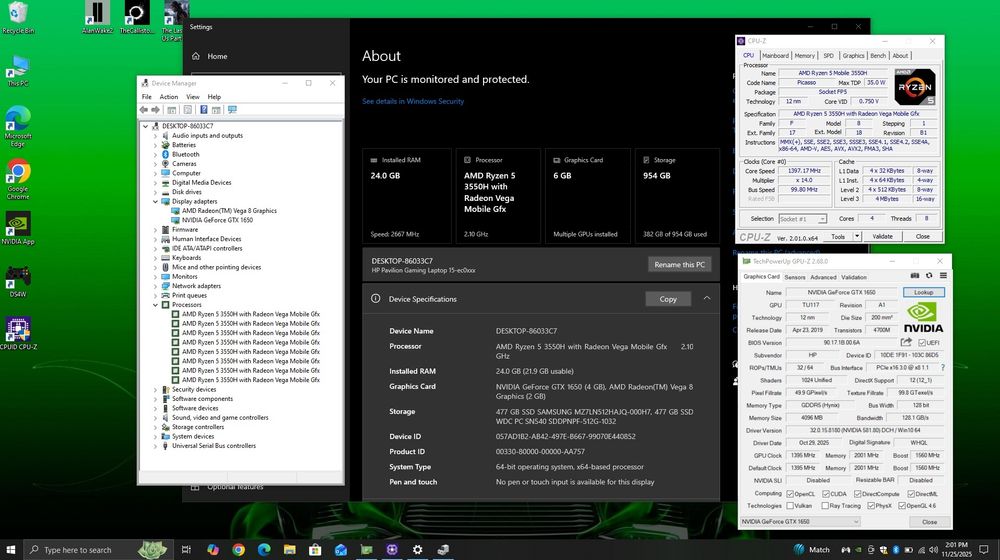1000x560 pixels.
Task: Expand the Network adapters node
Action: [155, 286]
